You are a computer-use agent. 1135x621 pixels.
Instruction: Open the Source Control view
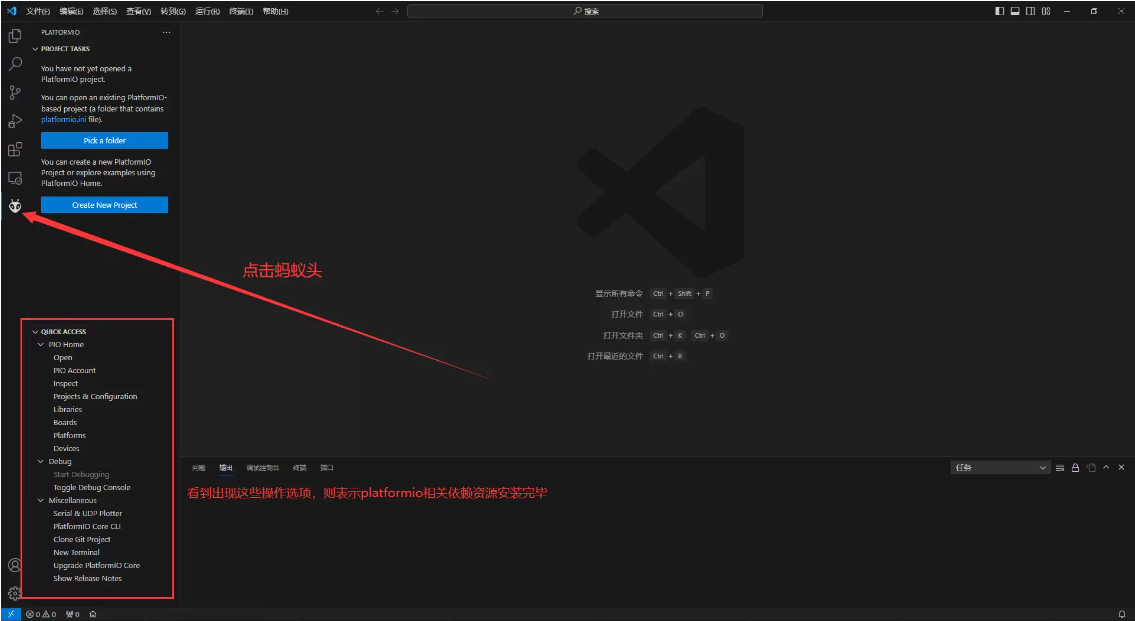tap(14, 93)
